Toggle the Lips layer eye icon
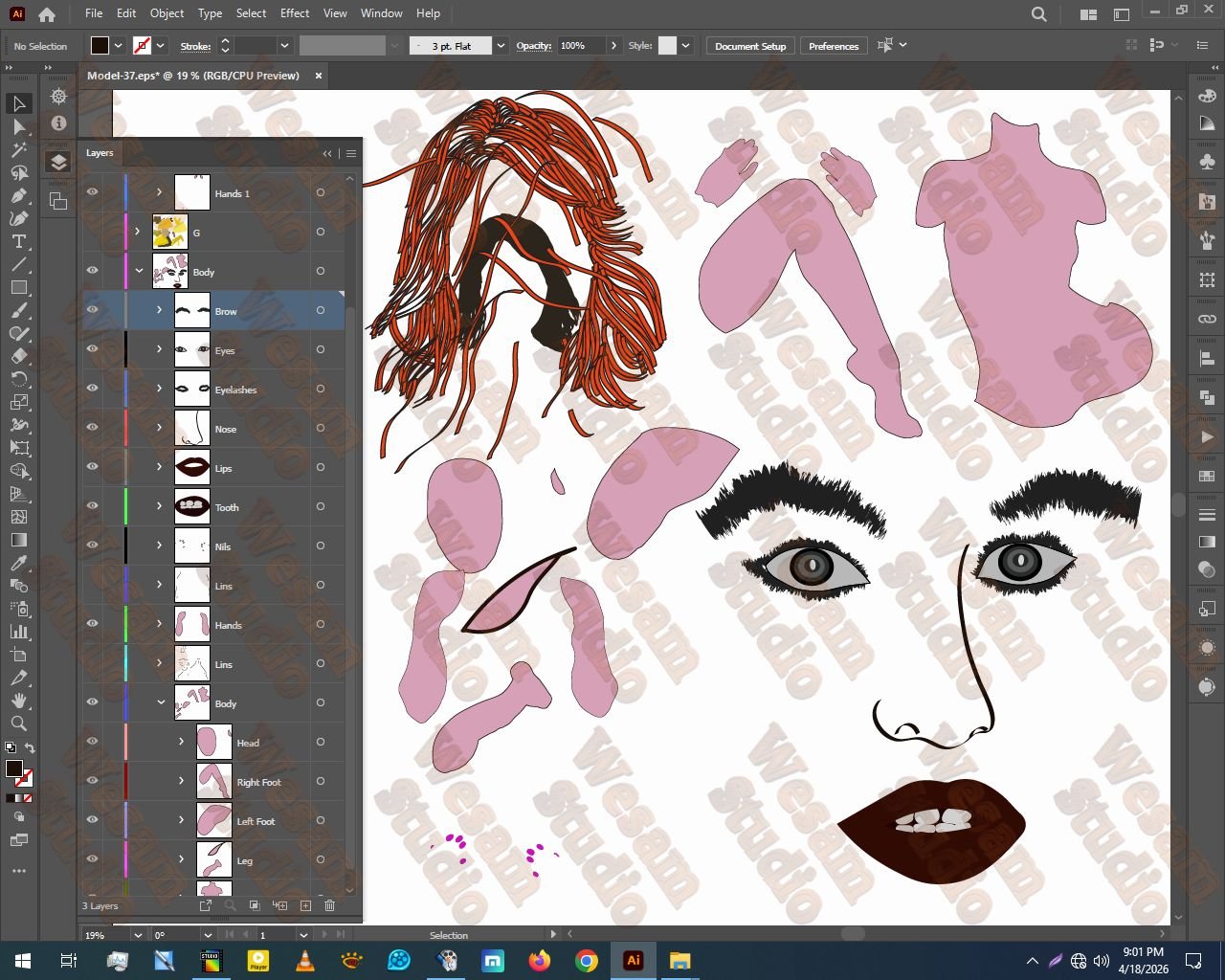This screenshot has width=1225, height=980. pyautogui.click(x=92, y=467)
